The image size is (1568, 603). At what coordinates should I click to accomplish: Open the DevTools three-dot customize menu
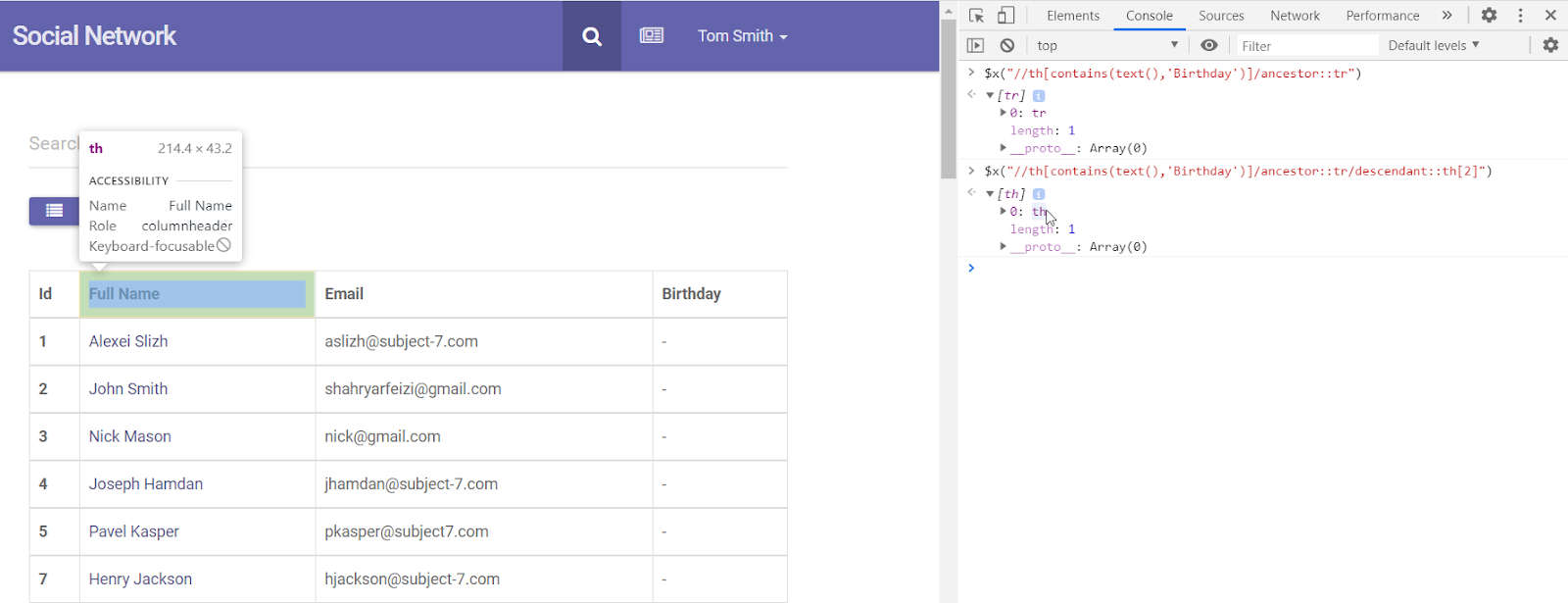tap(1520, 16)
